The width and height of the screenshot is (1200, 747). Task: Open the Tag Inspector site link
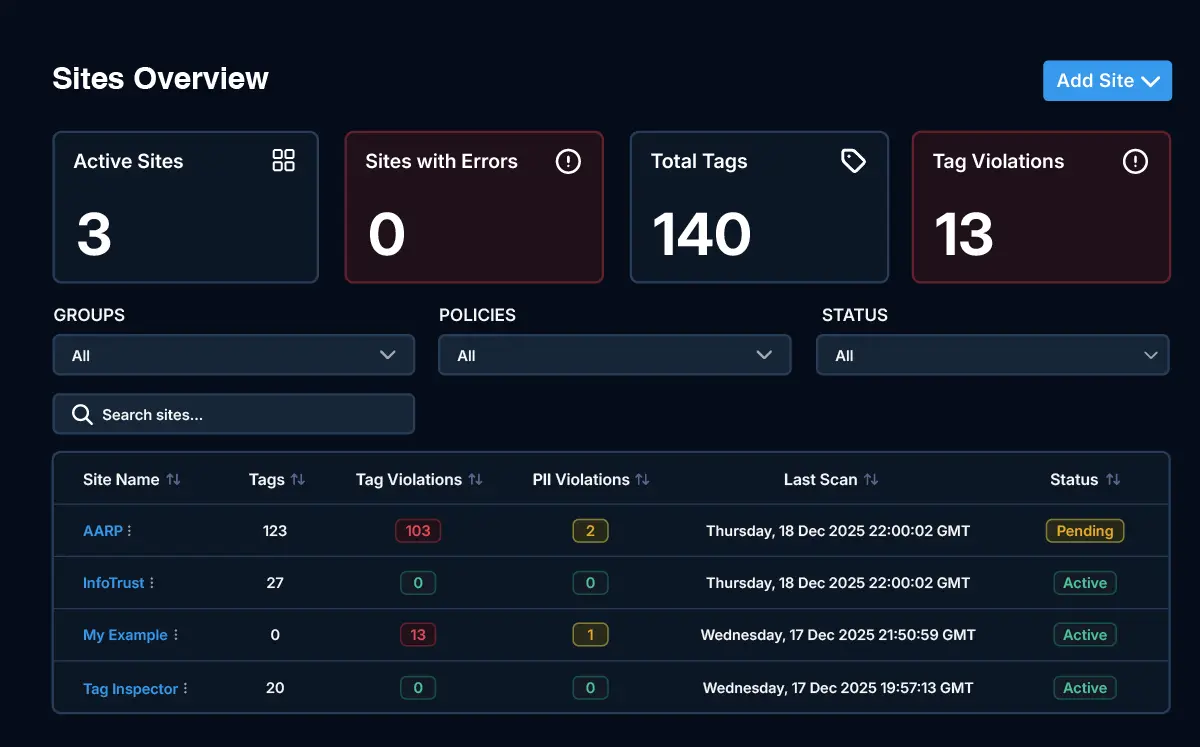(x=130, y=689)
